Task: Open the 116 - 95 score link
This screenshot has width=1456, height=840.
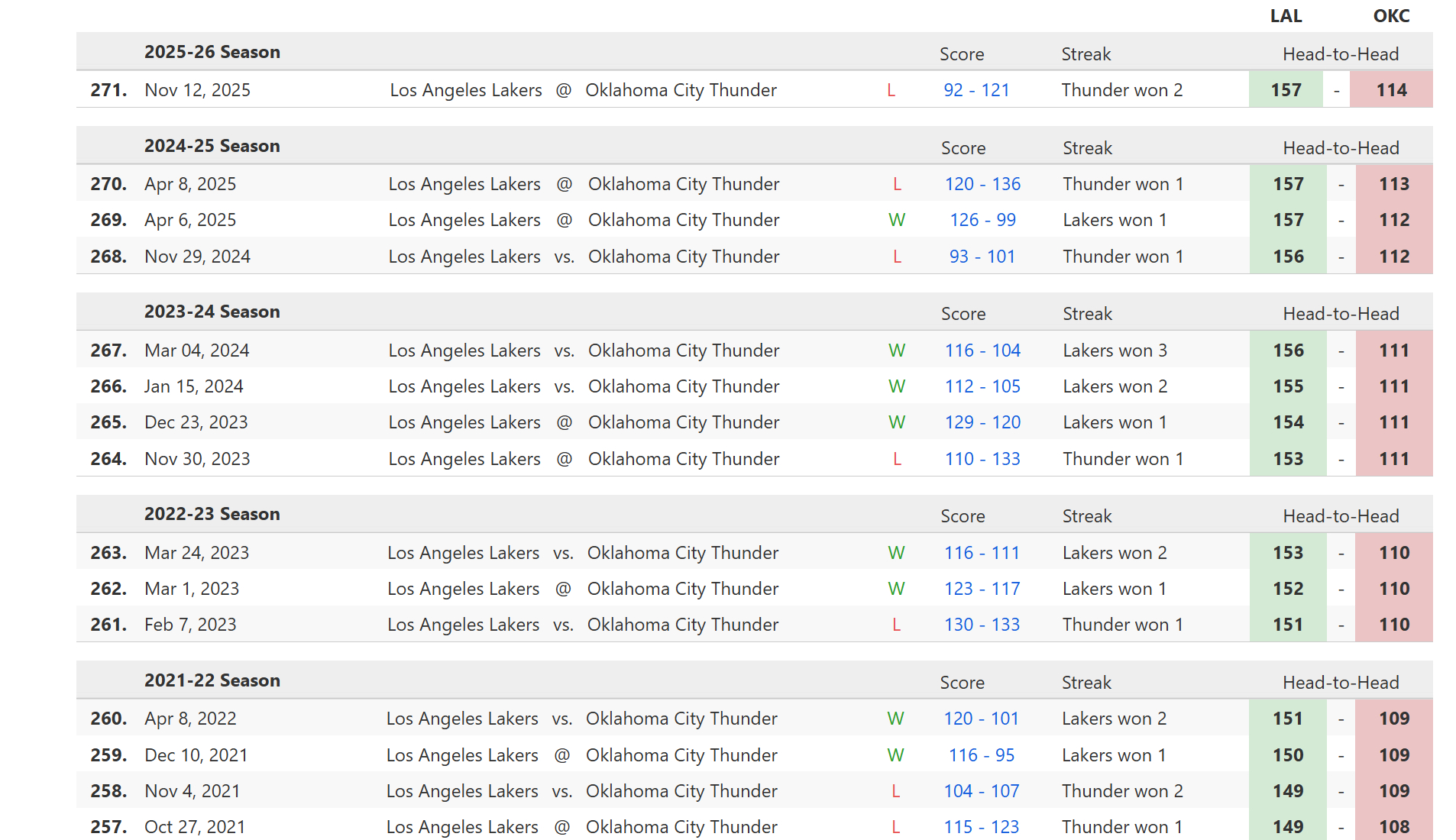Action: coord(981,755)
